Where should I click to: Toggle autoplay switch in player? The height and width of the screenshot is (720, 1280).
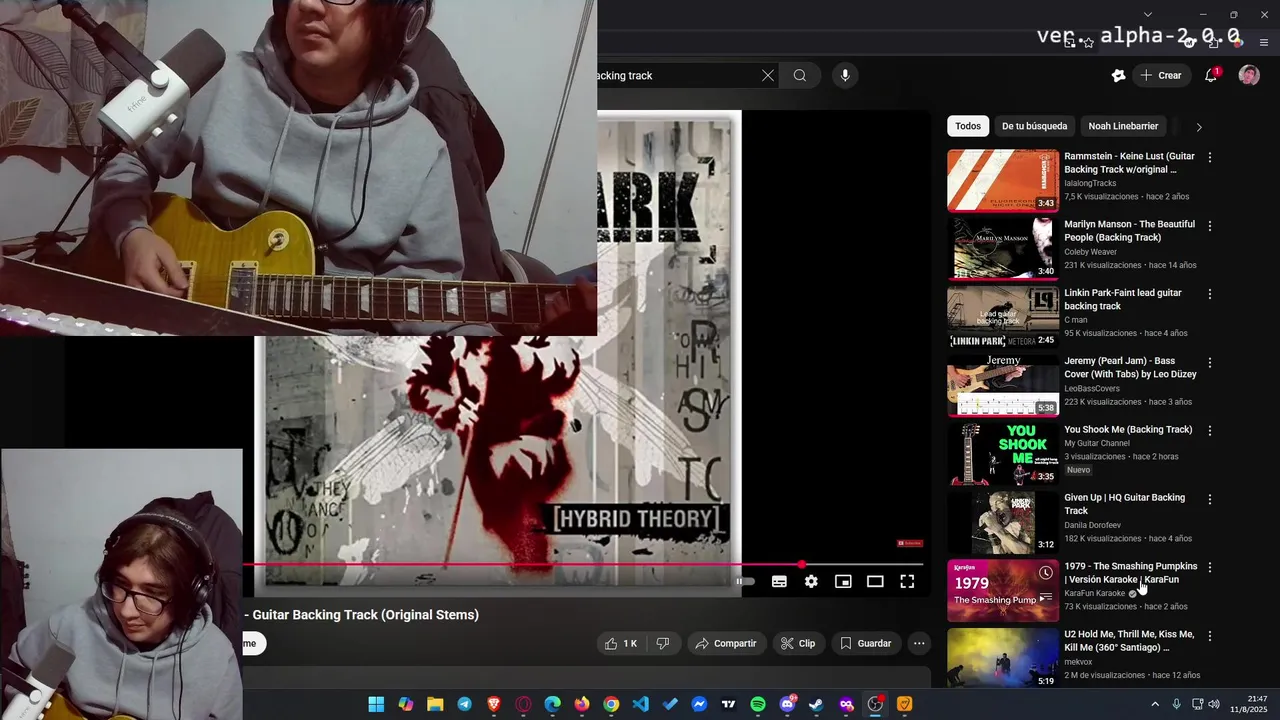tap(746, 581)
